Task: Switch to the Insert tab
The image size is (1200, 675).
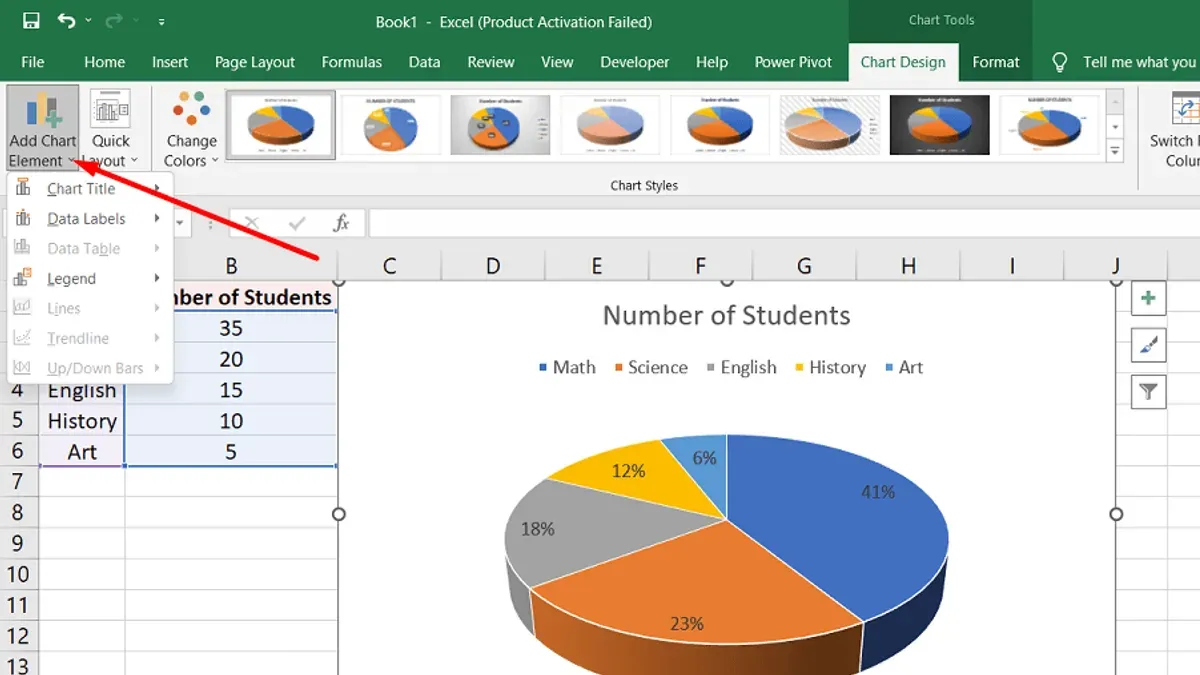Action: click(170, 62)
